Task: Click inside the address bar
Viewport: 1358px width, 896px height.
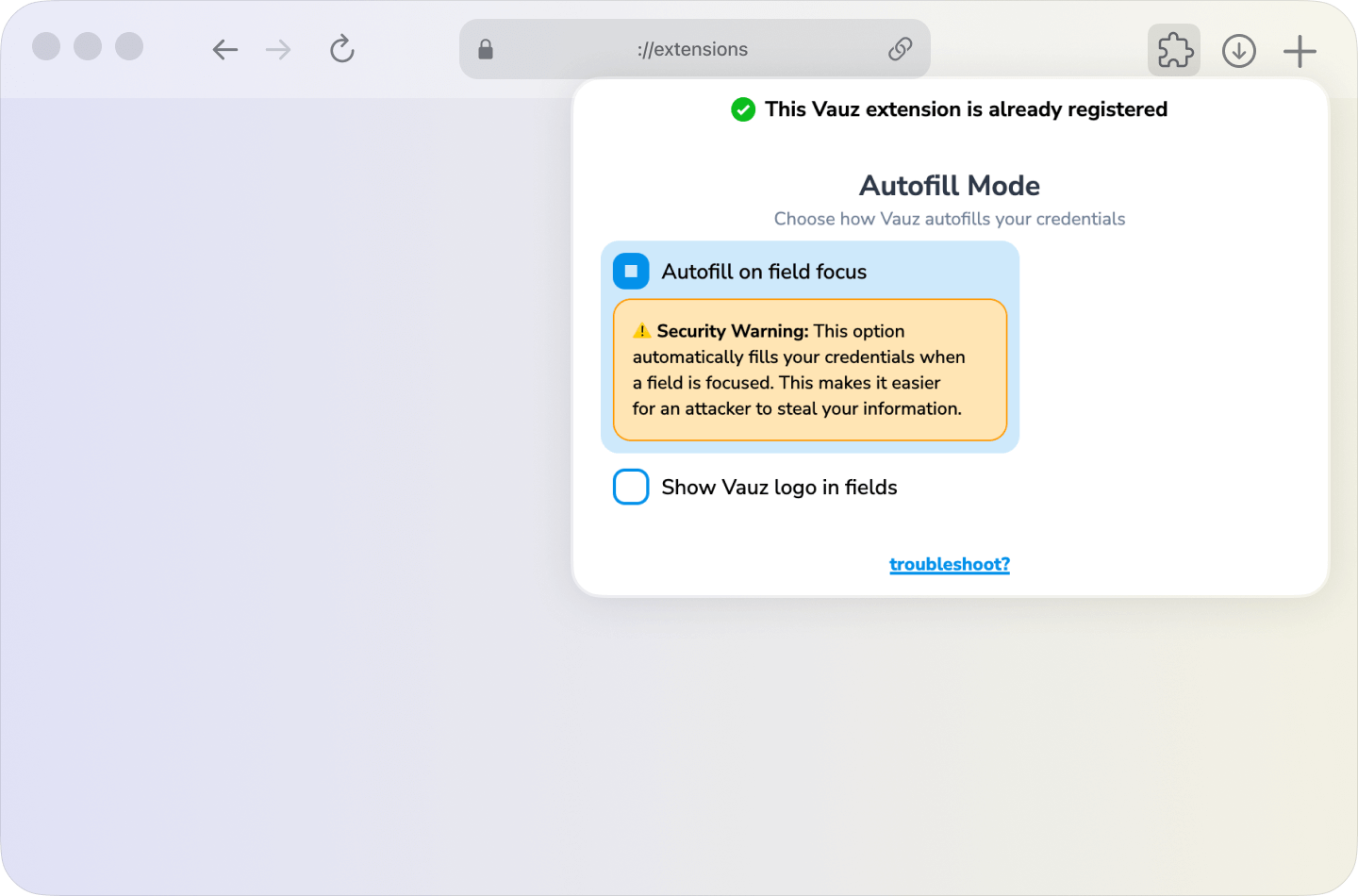Action: [695, 48]
